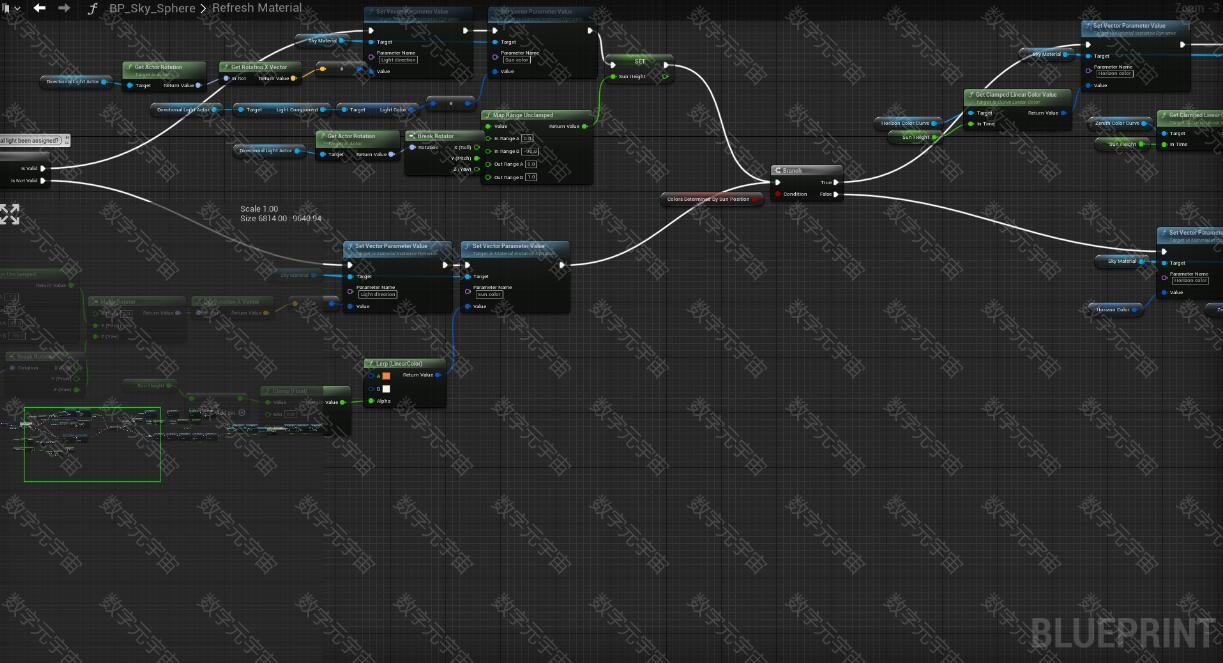Image resolution: width=1223 pixels, height=663 pixels.
Task: Click Y (Pitch) output pin on Break Rotator
Action: pos(476,158)
